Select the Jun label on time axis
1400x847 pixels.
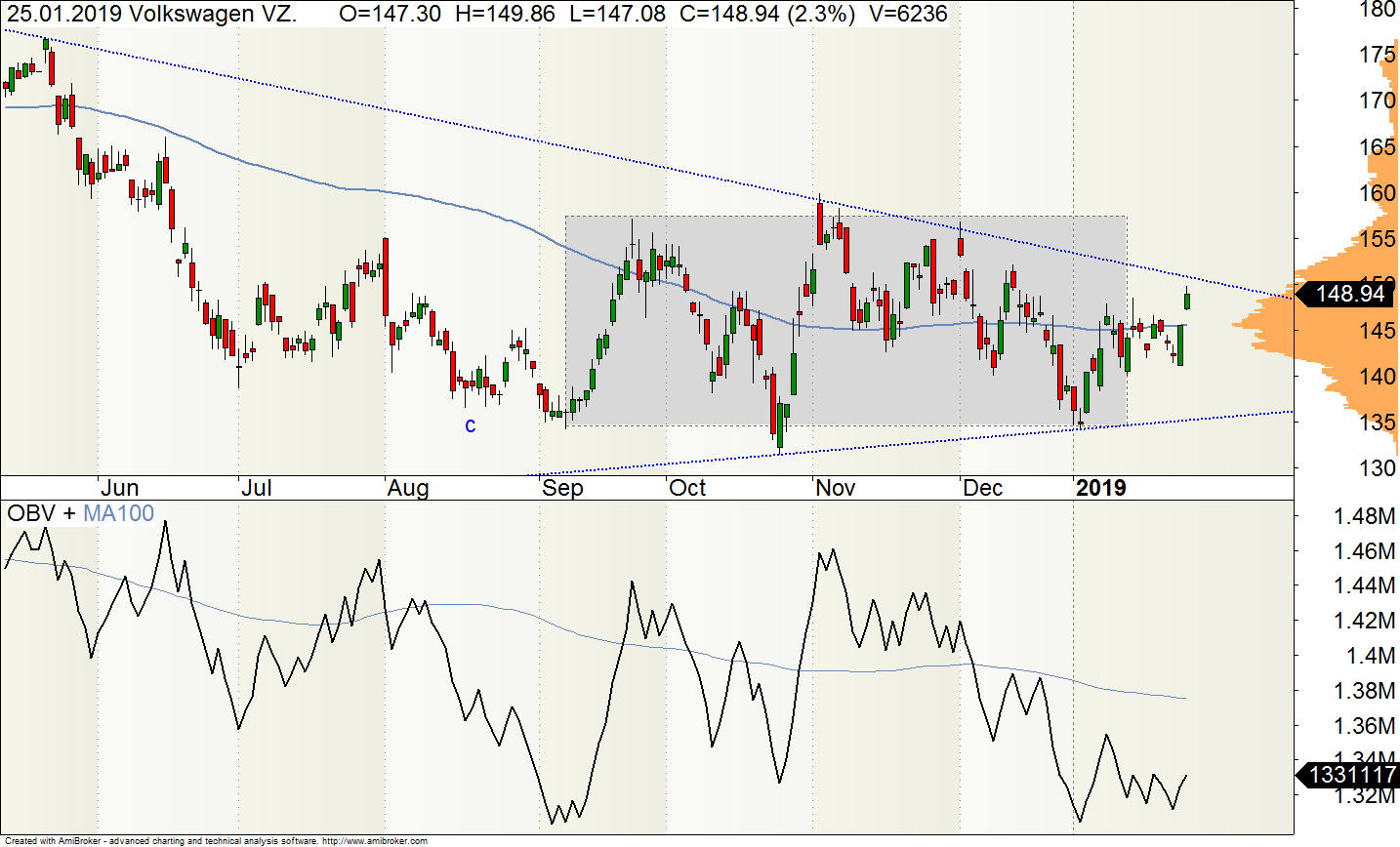pos(119,488)
